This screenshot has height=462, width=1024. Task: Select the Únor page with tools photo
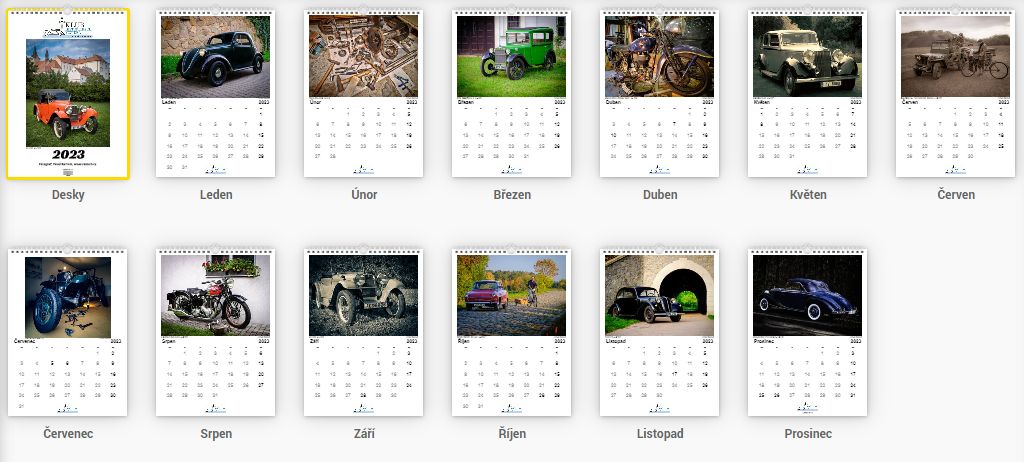[364, 94]
